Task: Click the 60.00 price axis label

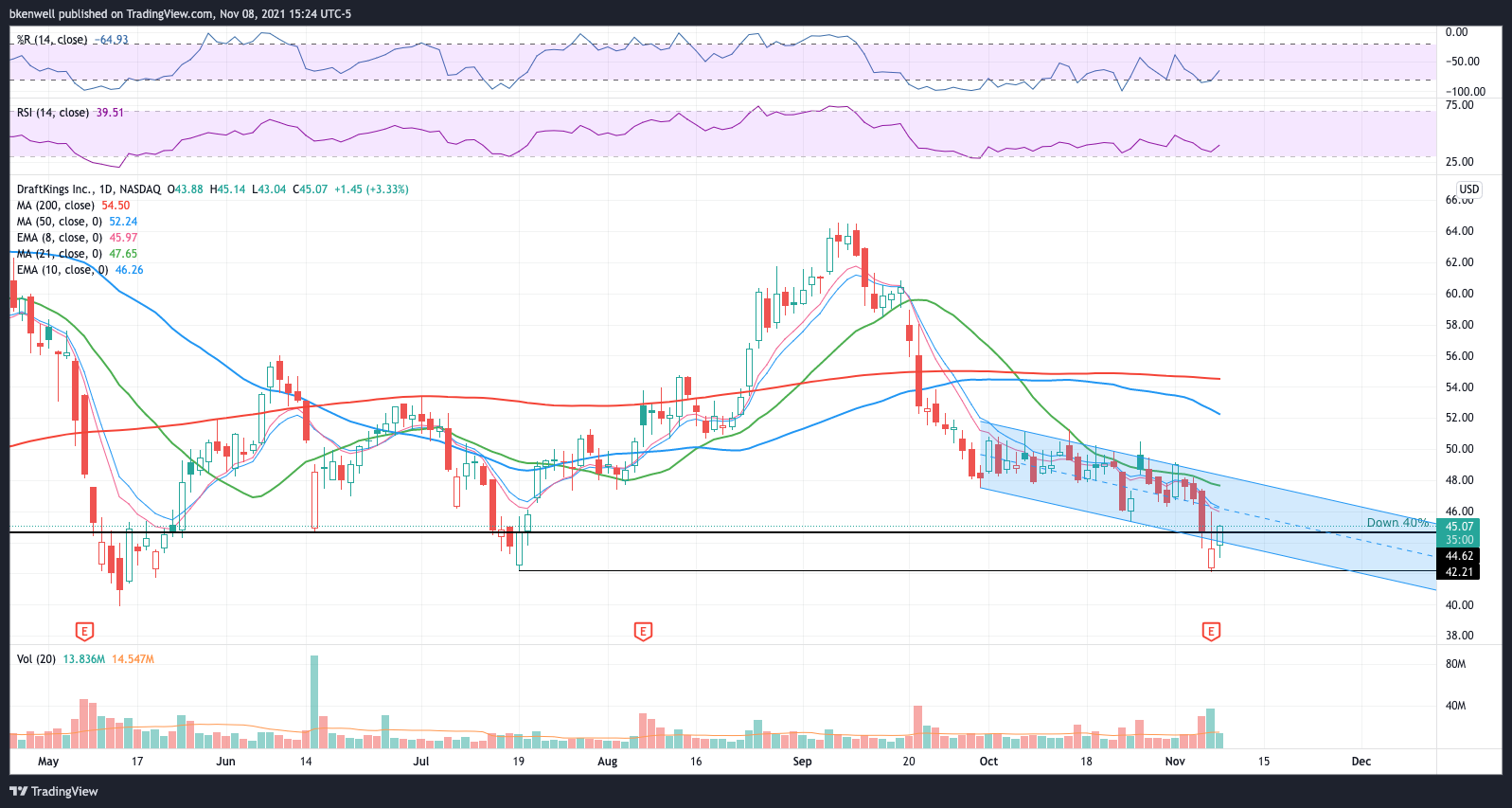Action: (1460, 294)
